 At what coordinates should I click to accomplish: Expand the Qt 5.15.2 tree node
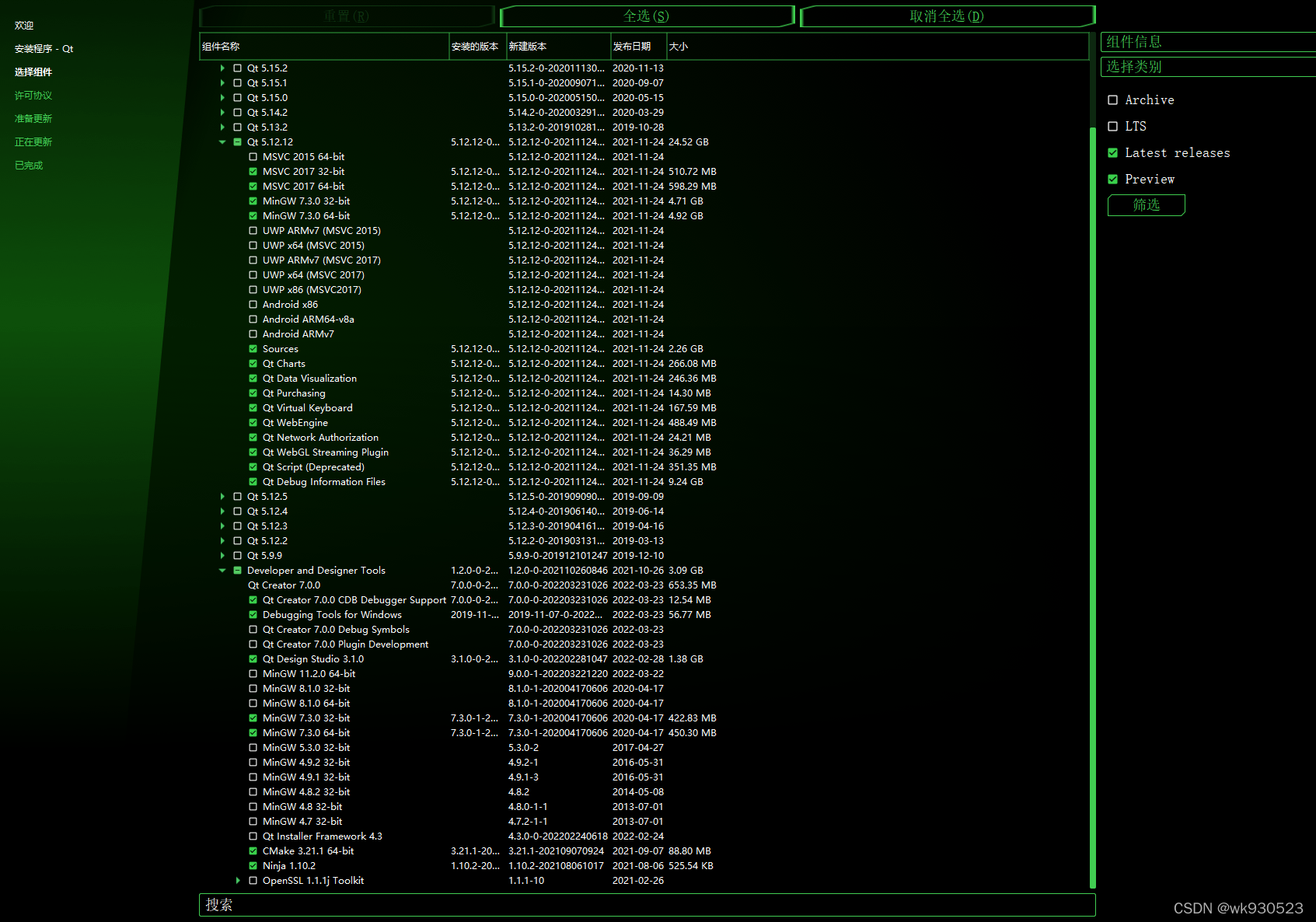click(222, 68)
